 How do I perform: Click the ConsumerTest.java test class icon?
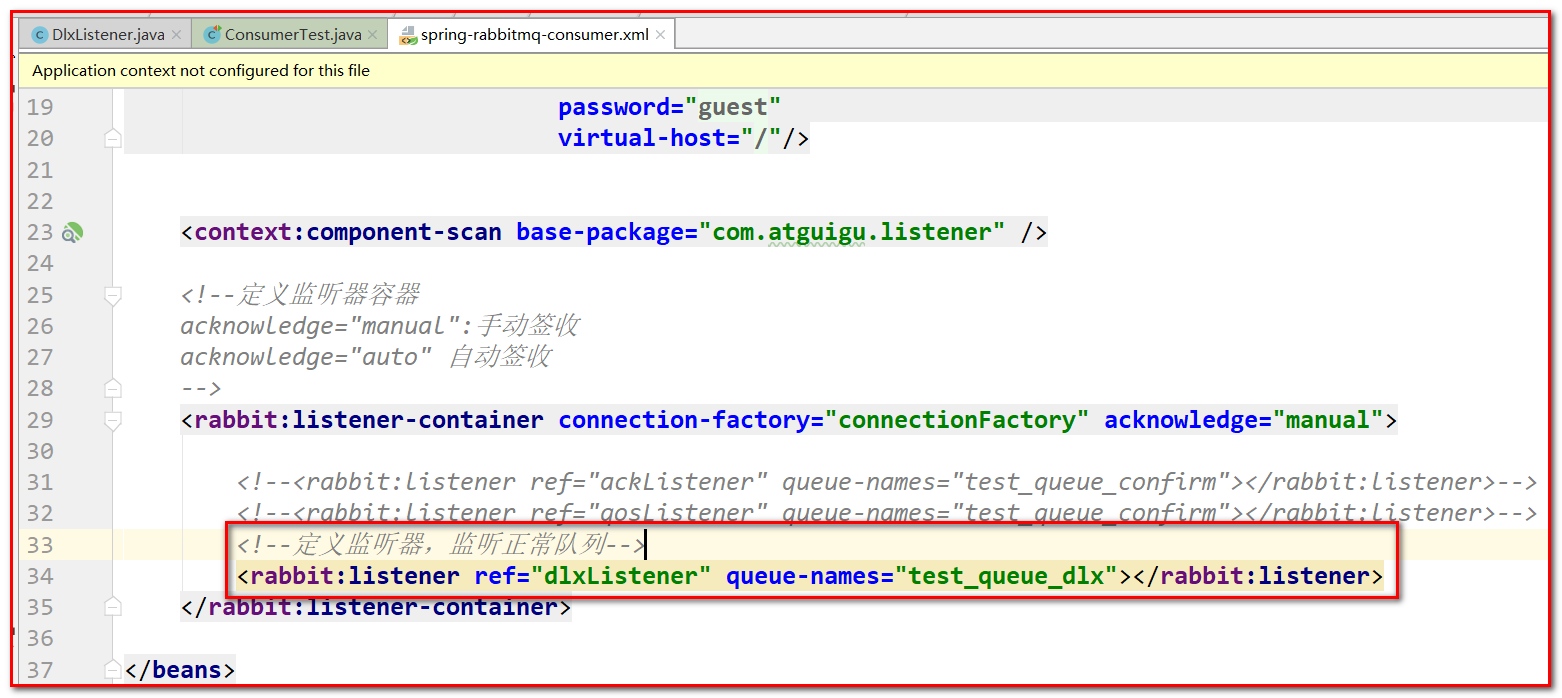coord(212,35)
